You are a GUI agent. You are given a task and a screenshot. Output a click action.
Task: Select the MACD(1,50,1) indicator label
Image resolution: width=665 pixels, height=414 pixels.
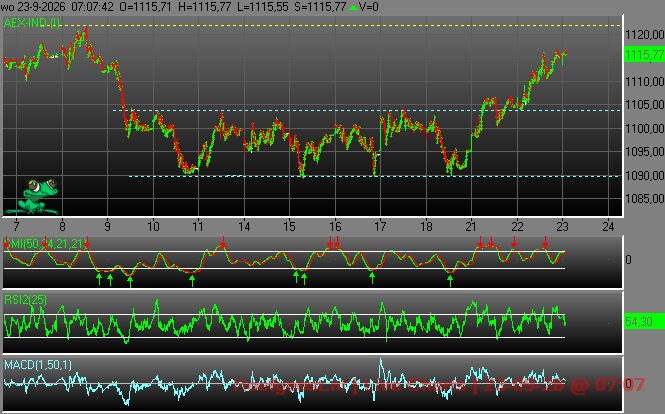[38, 365]
